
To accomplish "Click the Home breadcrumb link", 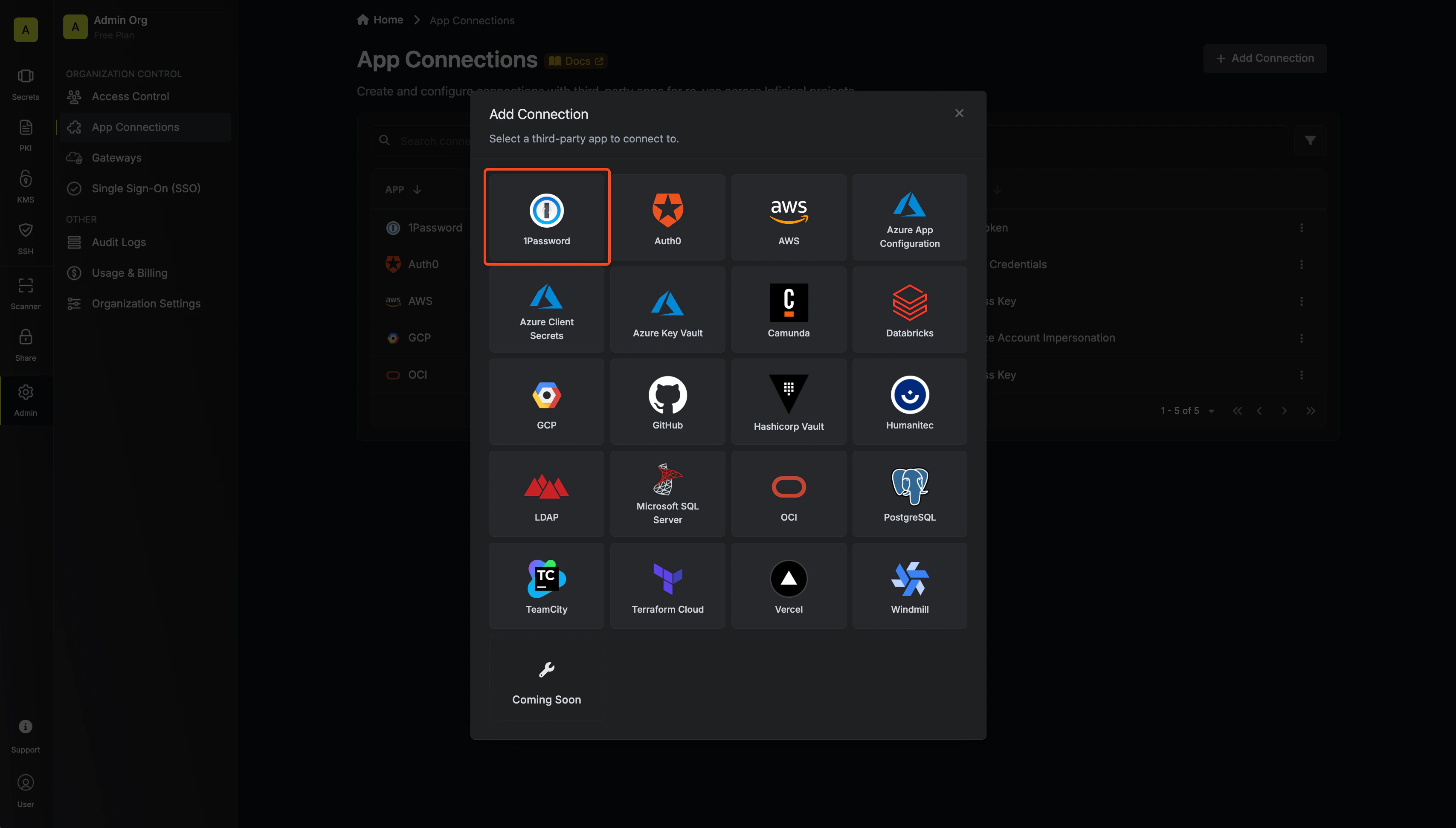I will 380,20.
